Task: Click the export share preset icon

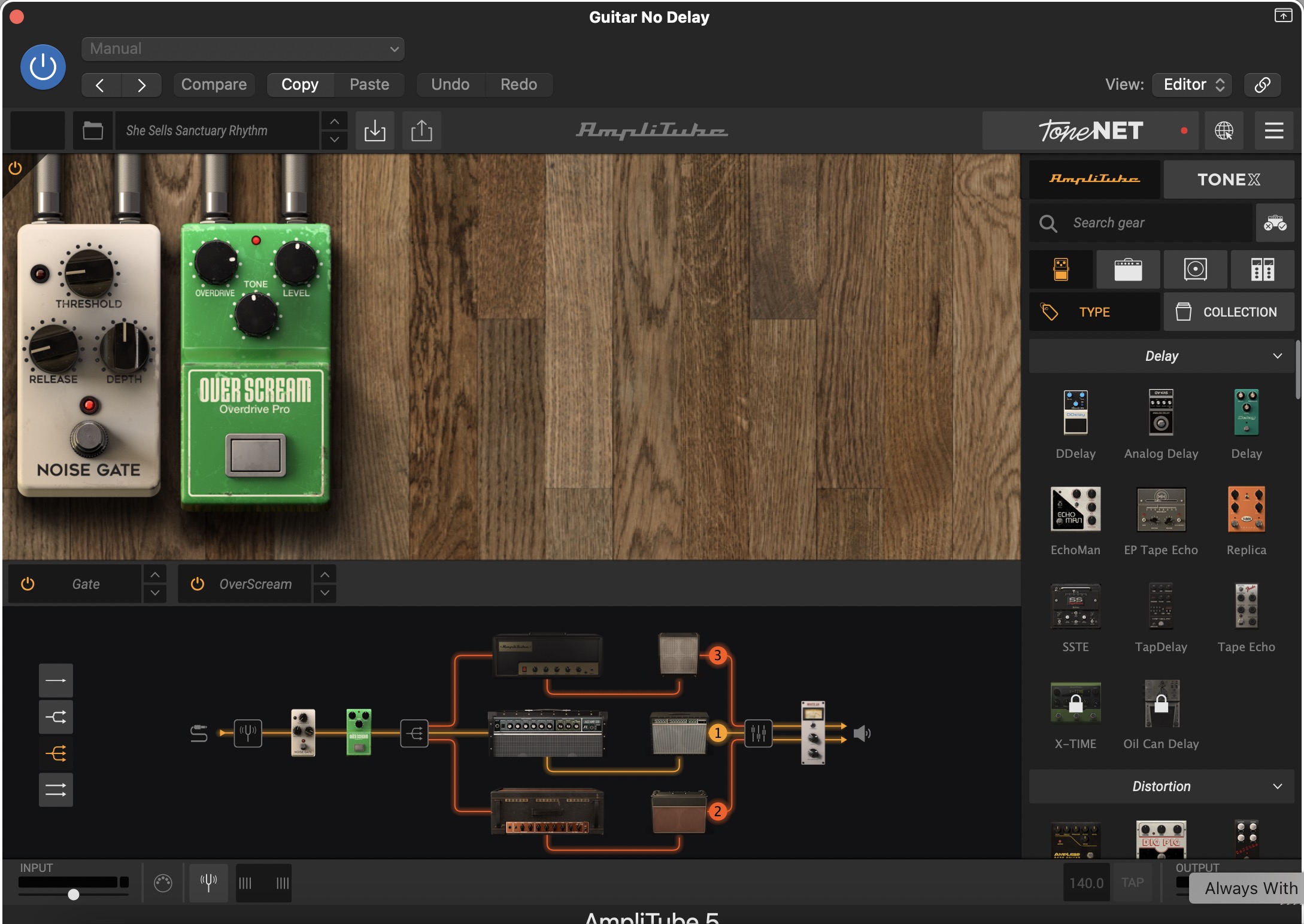Action: [x=421, y=130]
